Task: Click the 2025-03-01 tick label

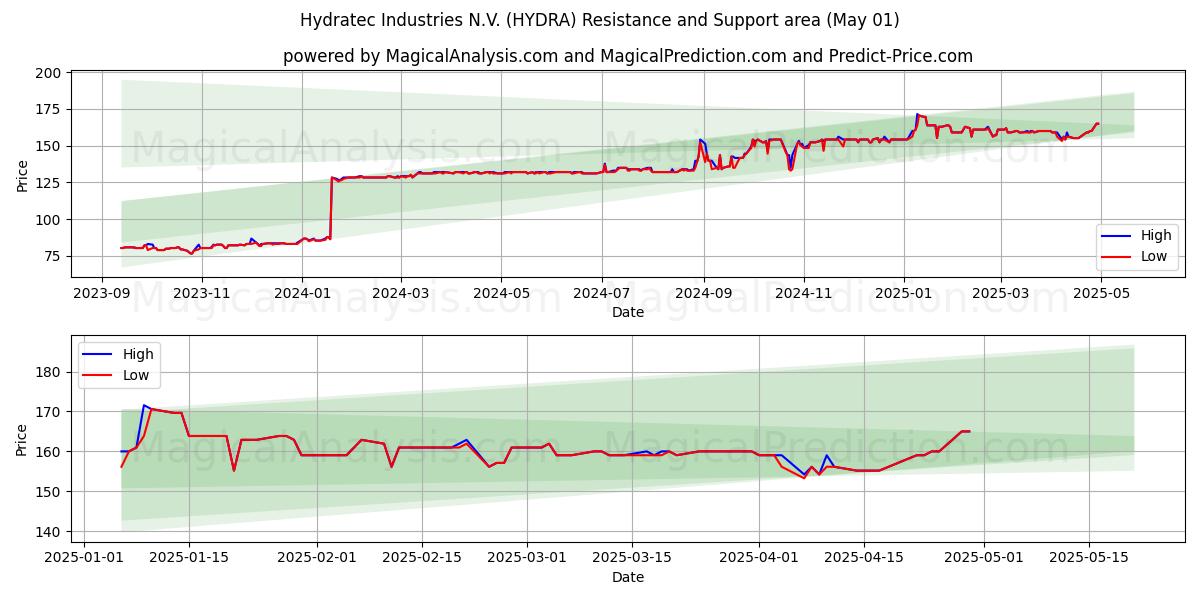Action: click(x=527, y=557)
